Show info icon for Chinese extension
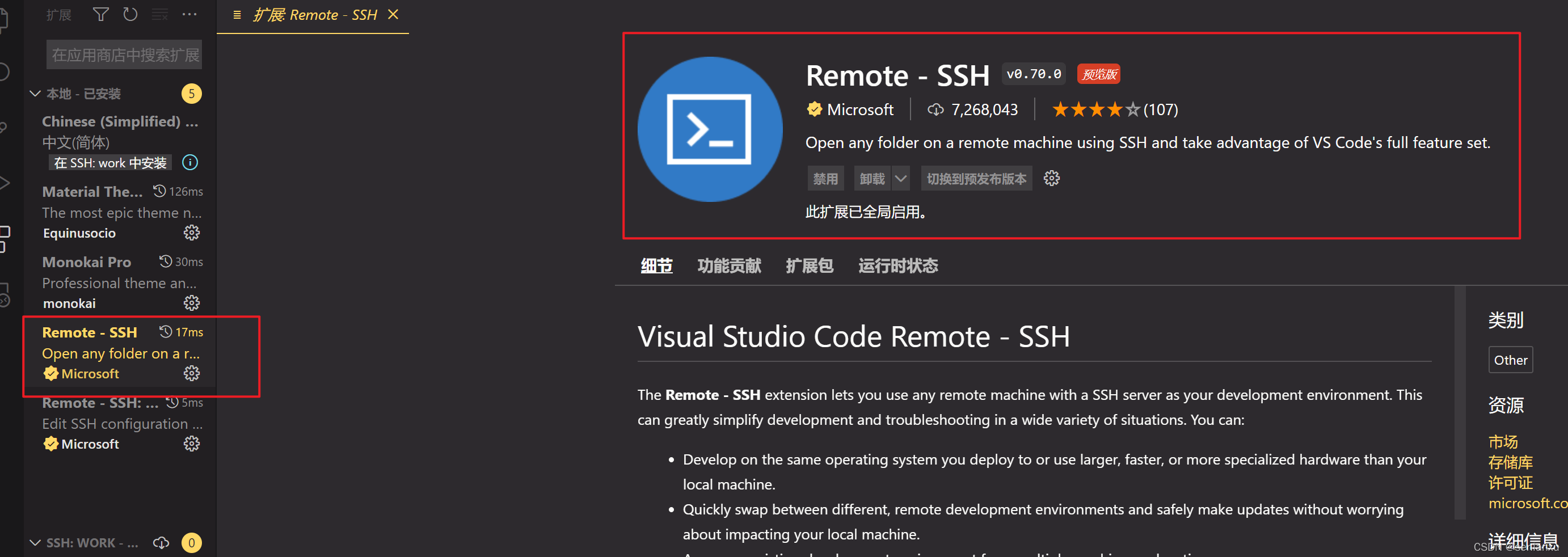 191,163
